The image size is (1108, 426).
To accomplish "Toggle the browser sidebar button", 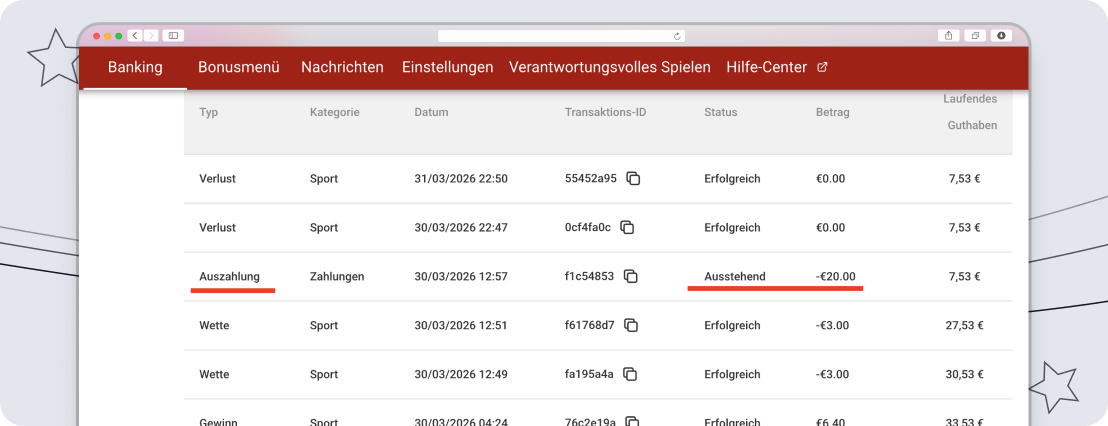I will pos(173,35).
